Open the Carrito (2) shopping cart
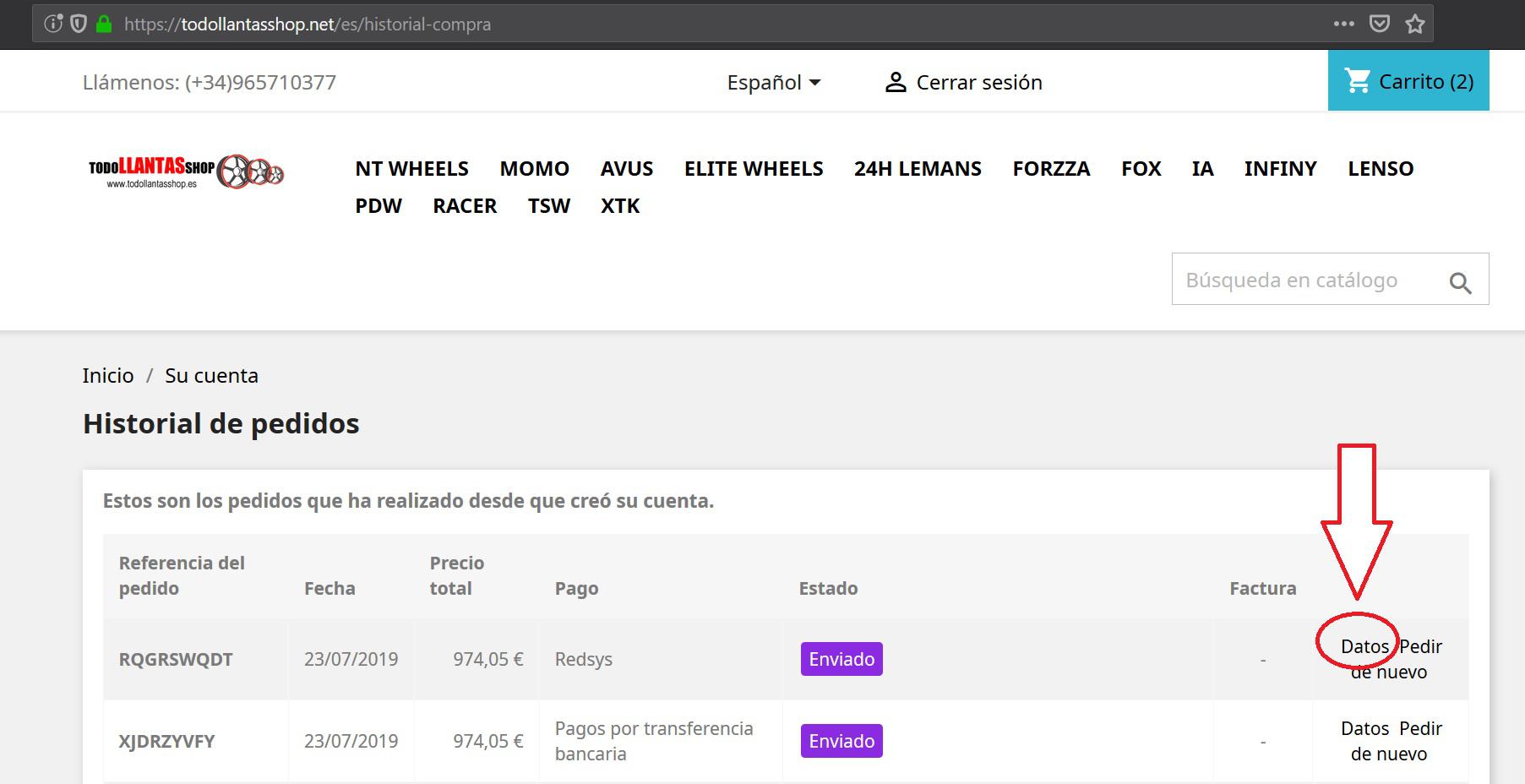Image resolution: width=1525 pixels, height=784 pixels. point(1408,81)
